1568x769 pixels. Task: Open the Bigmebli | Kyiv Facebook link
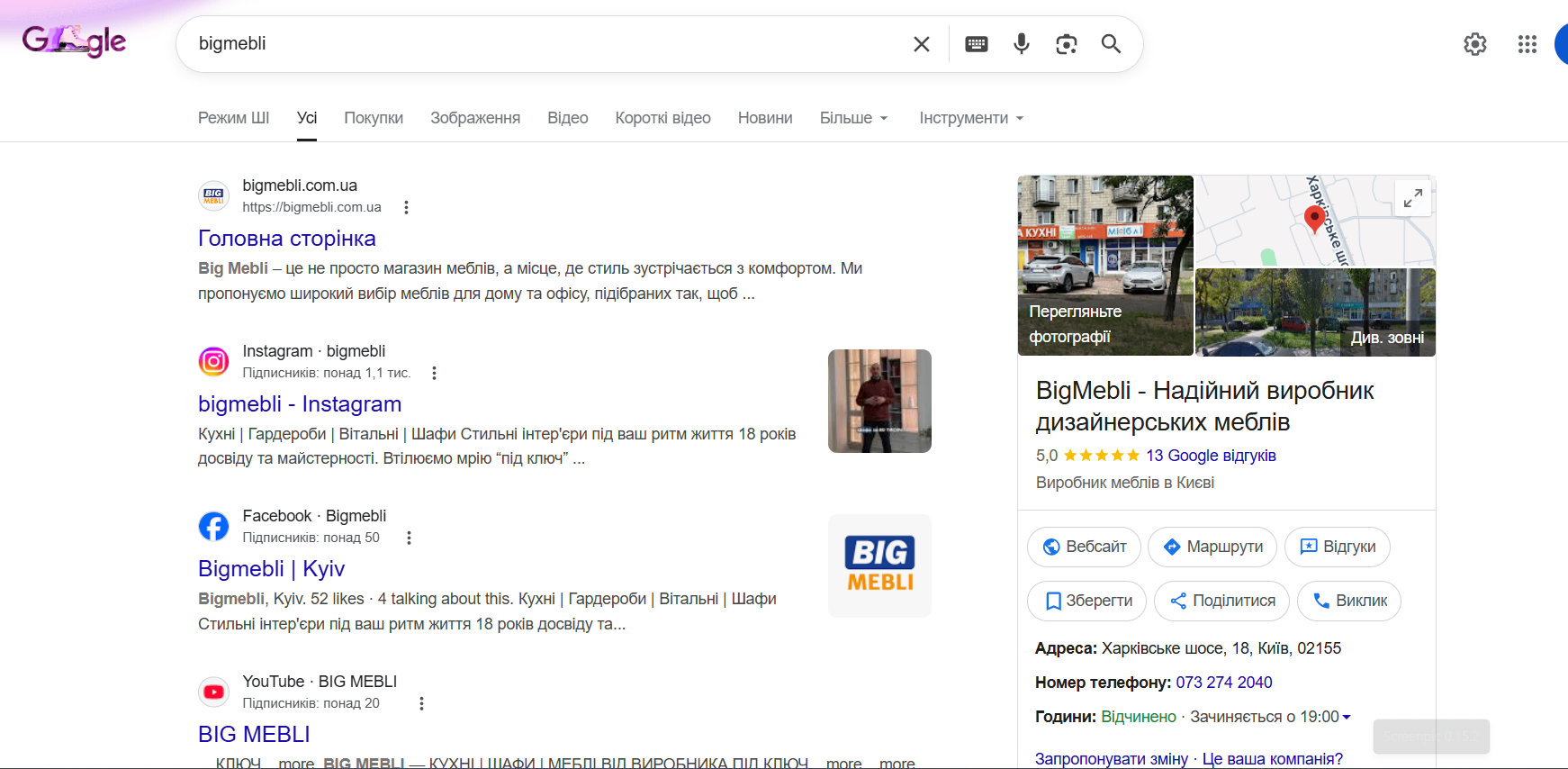pos(272,569)
